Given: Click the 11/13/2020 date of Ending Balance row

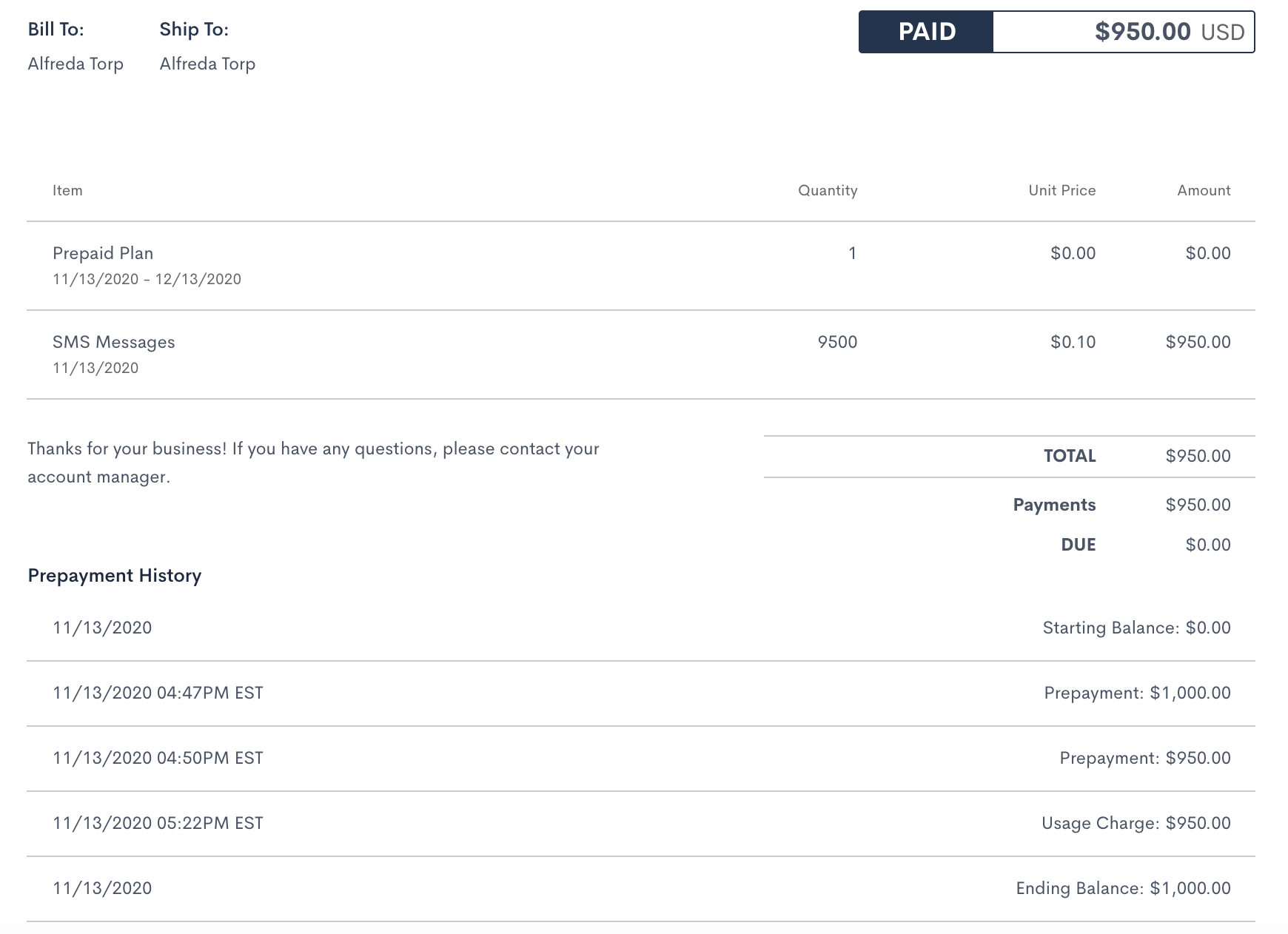Looking at the screenshot, I should [102, 888].
